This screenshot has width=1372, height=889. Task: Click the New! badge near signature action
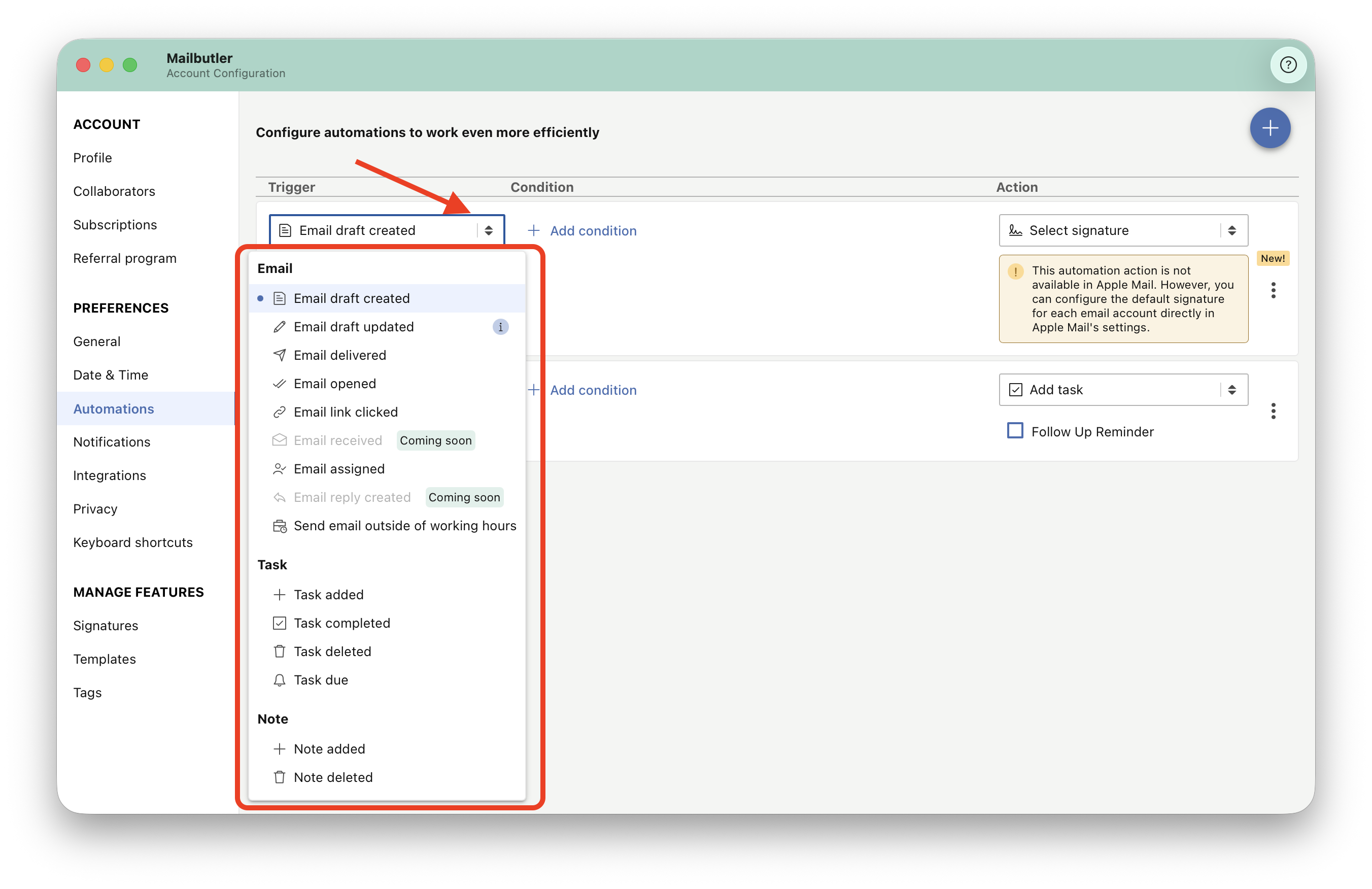click(1273, 258)
